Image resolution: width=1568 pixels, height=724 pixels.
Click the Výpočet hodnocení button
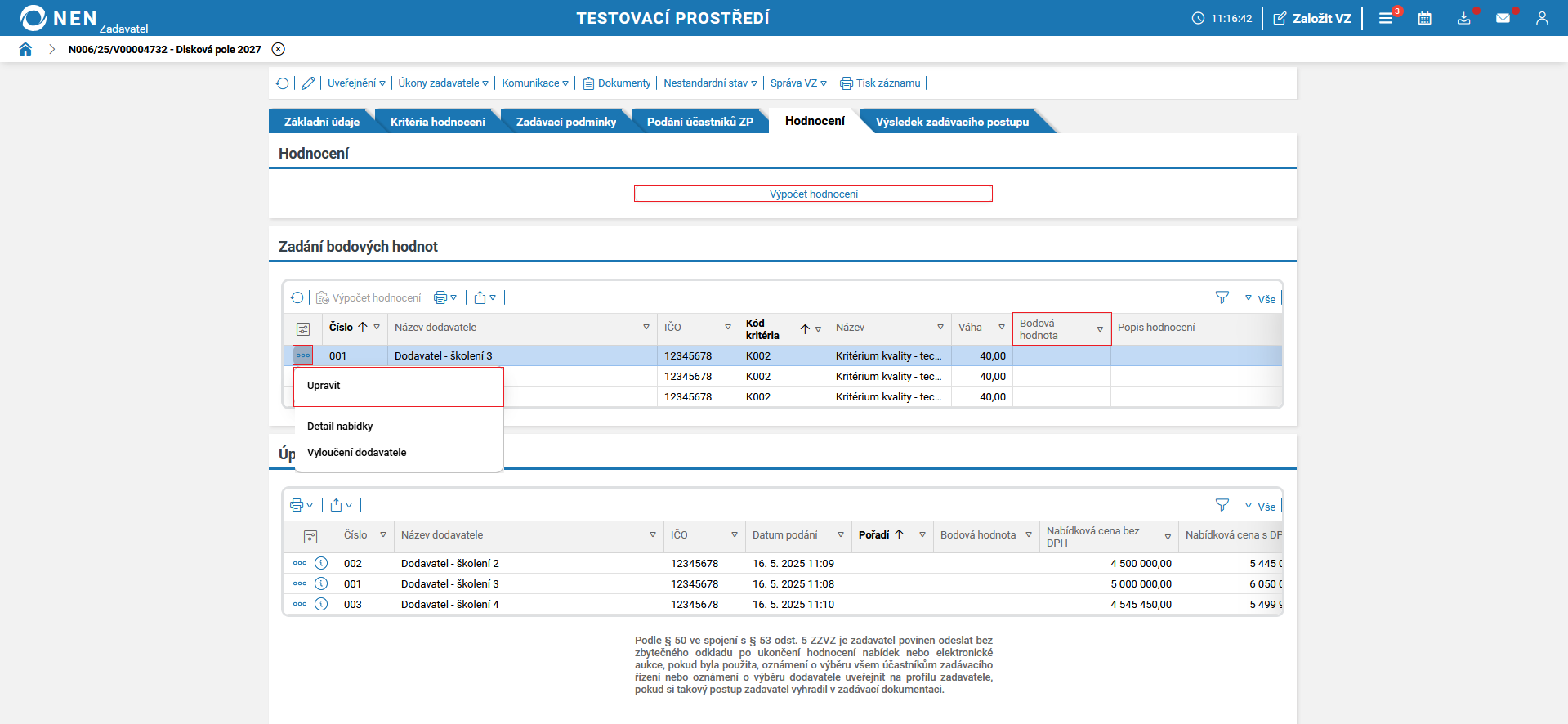point(813,194)
